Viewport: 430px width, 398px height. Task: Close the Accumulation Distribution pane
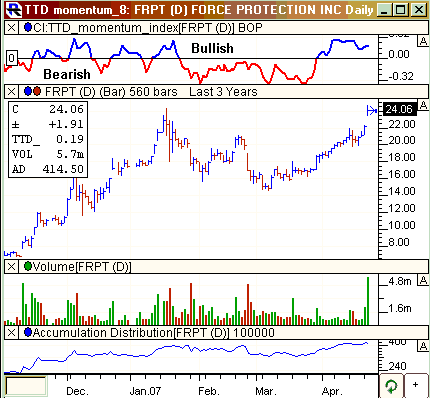coord(12,333)
